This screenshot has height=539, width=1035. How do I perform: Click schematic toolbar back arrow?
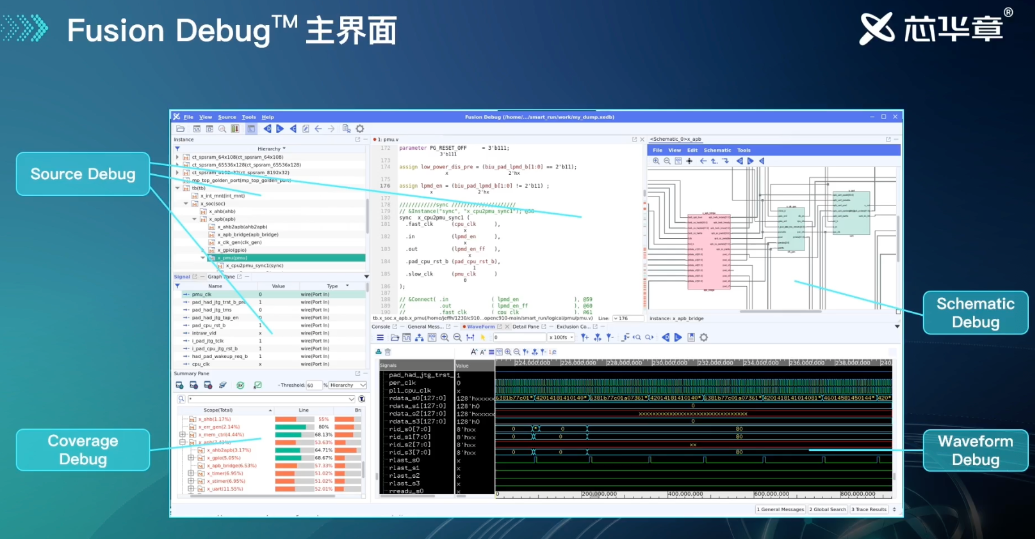[703, 161]
